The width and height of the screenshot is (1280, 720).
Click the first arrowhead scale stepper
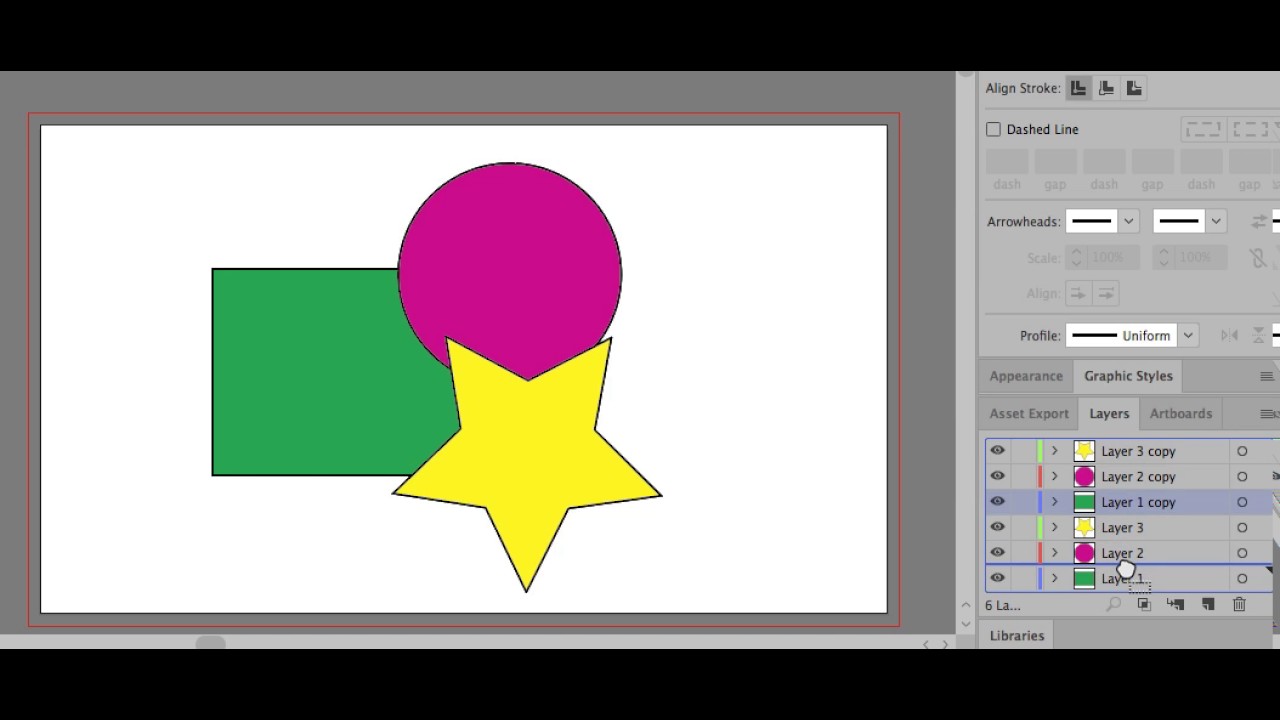tap(1076, 258)
